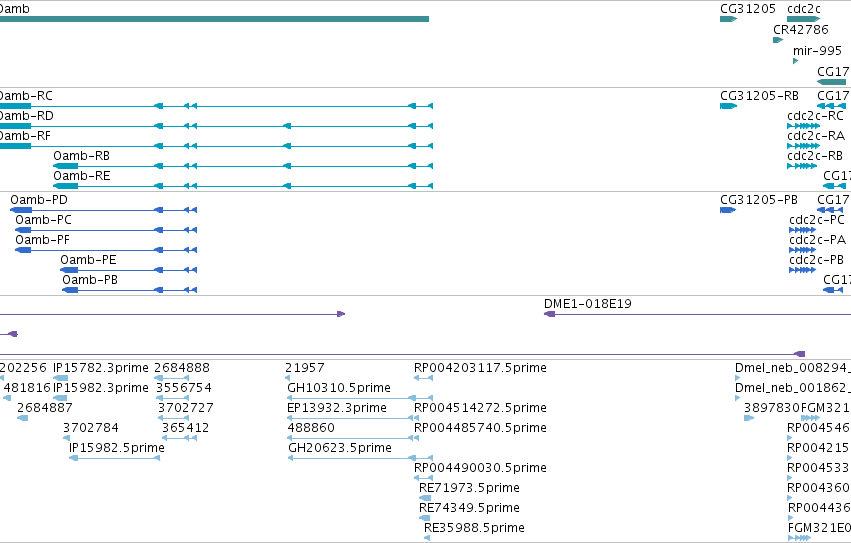The height and width of the screenshot is (543, 851).
Task: Click the RE71973.5prime EST glyph
Action: coord(425,498)
